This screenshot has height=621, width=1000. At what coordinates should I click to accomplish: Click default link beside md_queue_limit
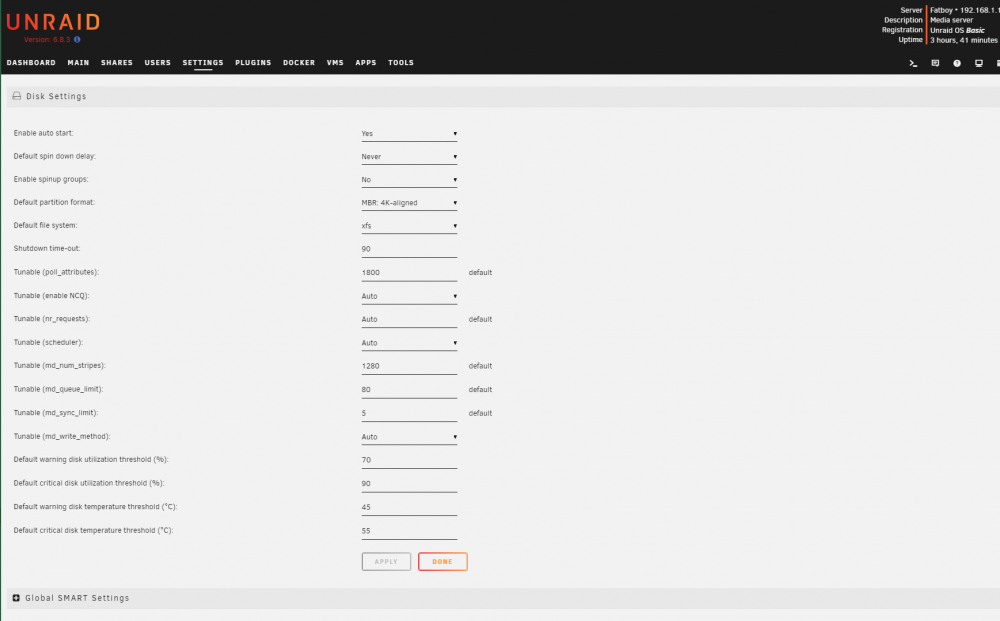pyautogui.click(x=480, y=390)
